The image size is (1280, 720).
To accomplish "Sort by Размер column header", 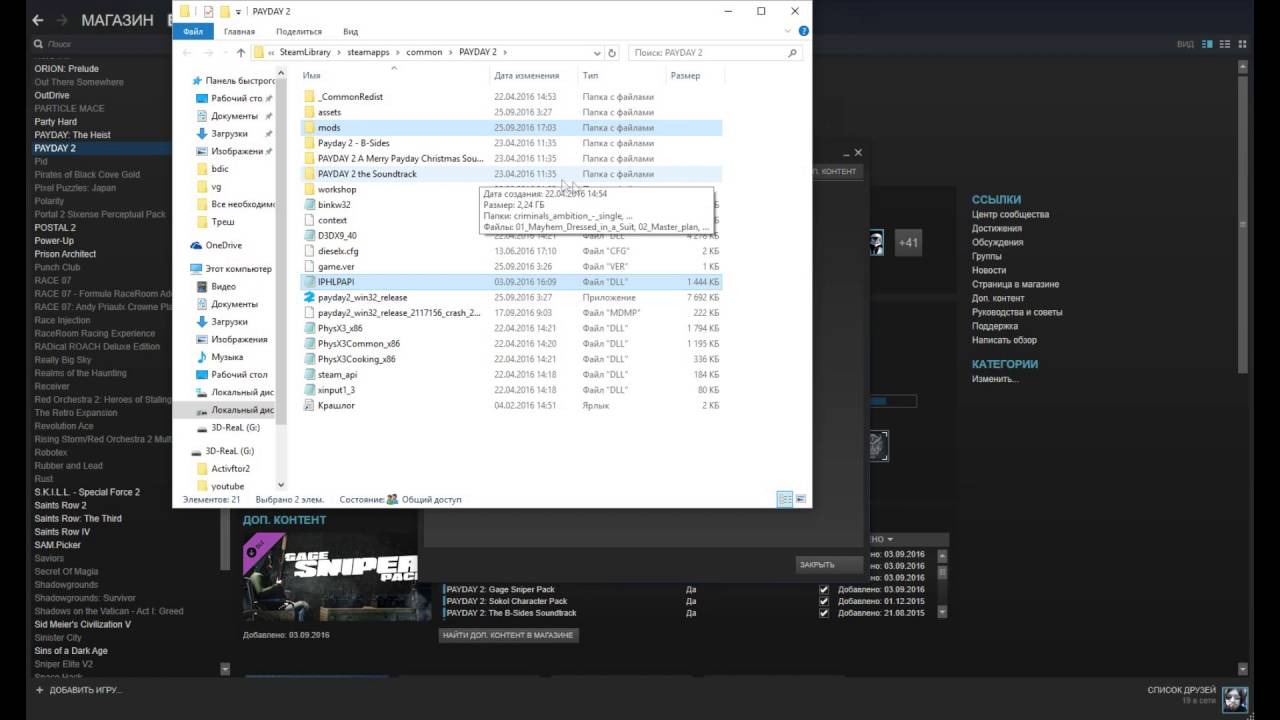I will (685, 75).
